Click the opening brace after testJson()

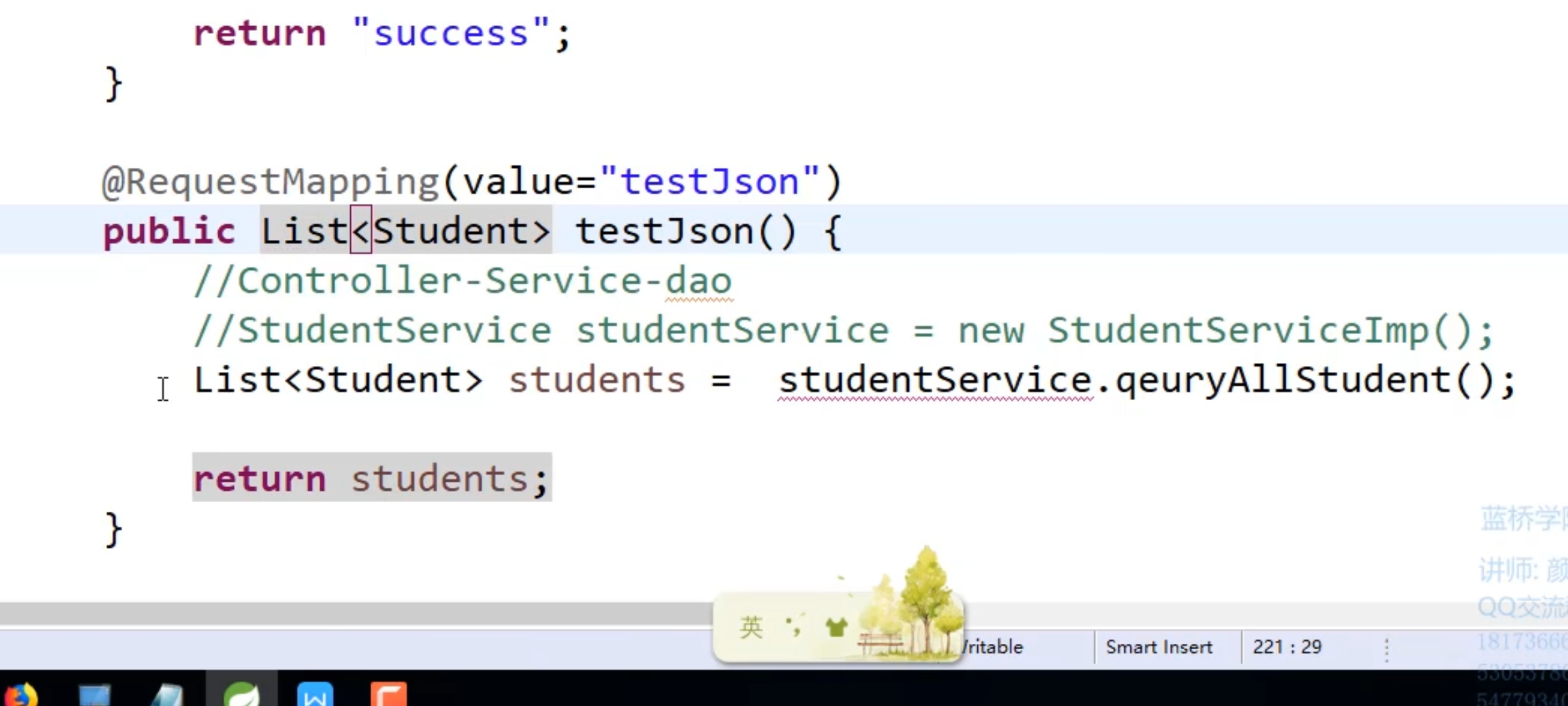(832, 231)
